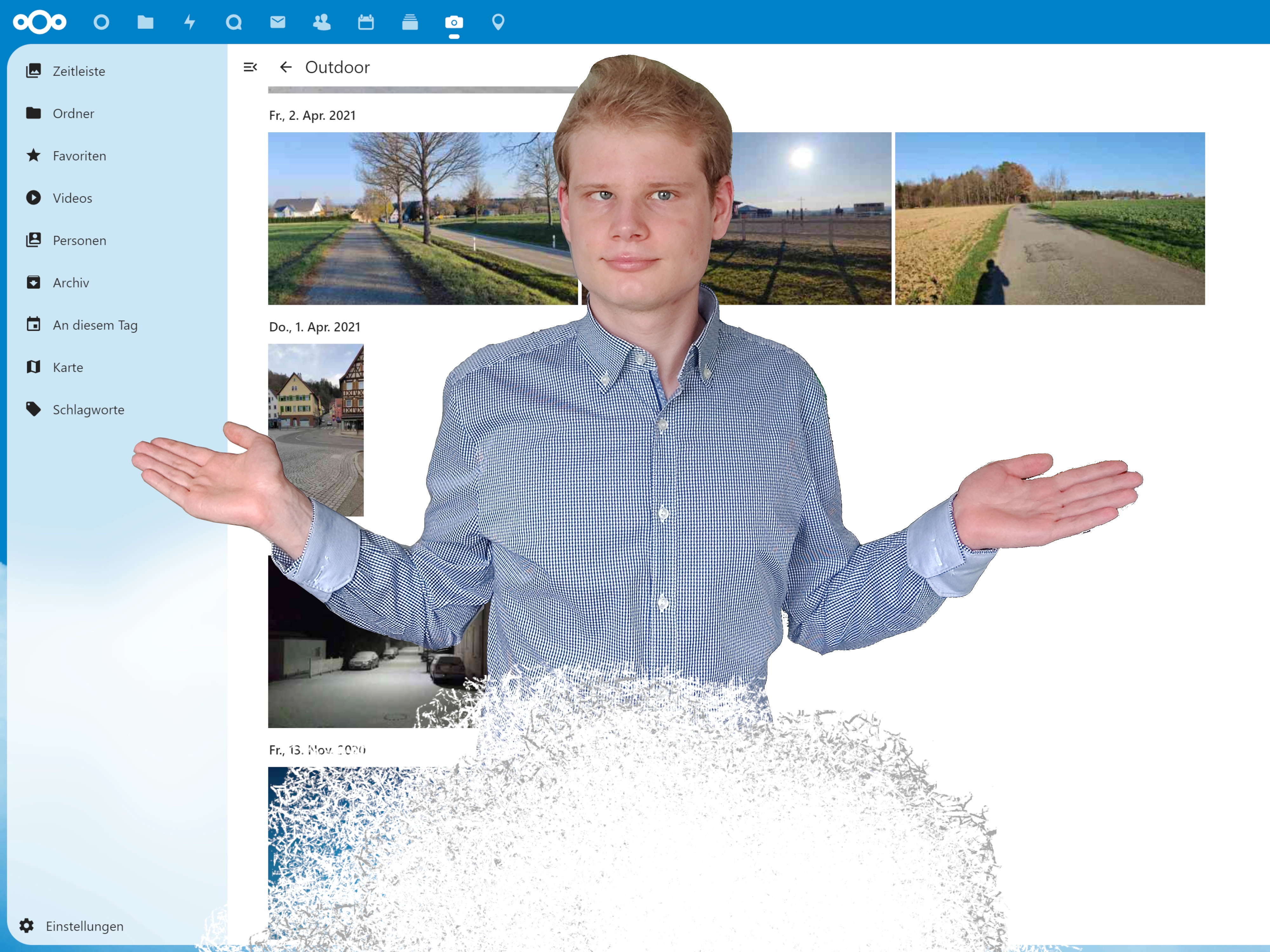
Task: Open the Deck stack icon
Action: point(410,23)
